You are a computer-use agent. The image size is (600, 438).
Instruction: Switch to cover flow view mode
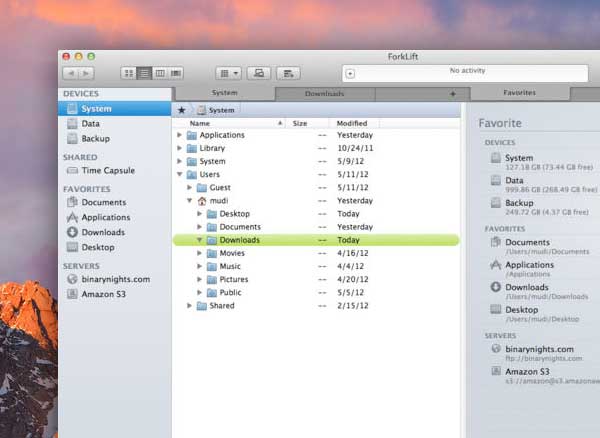[x=176, y=73]
